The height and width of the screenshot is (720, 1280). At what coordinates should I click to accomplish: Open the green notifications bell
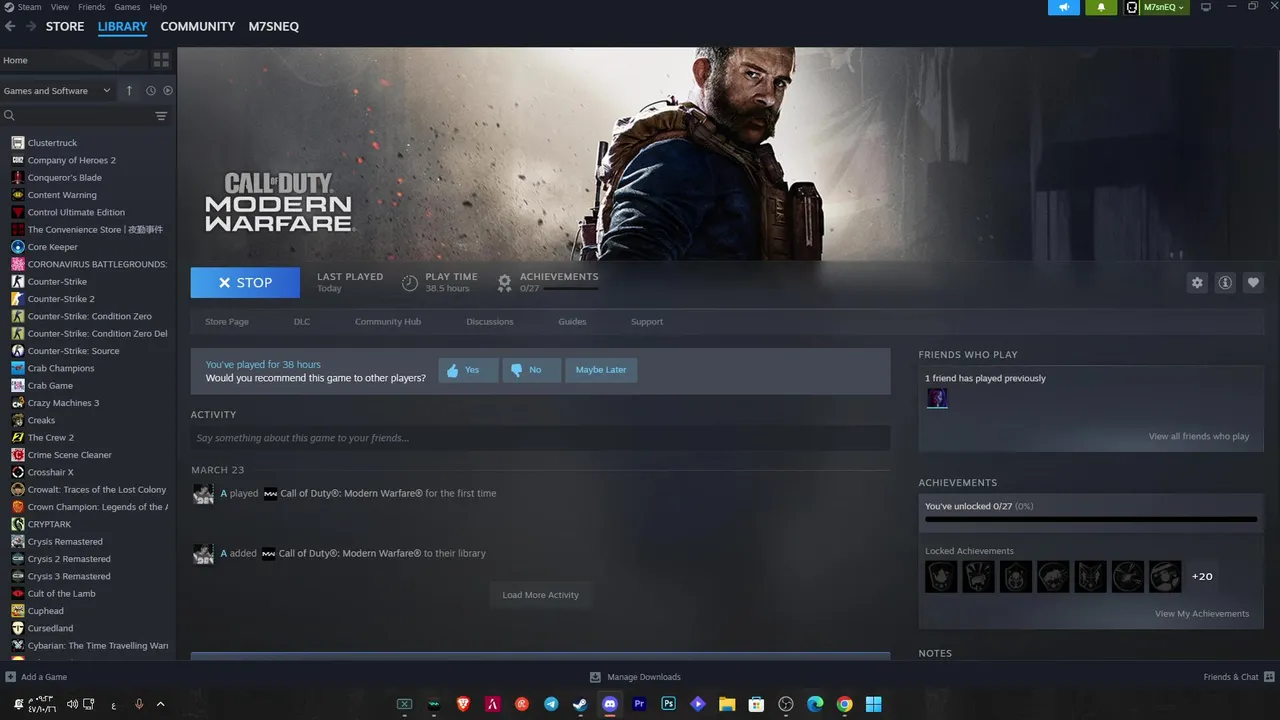pos(1101,7)
